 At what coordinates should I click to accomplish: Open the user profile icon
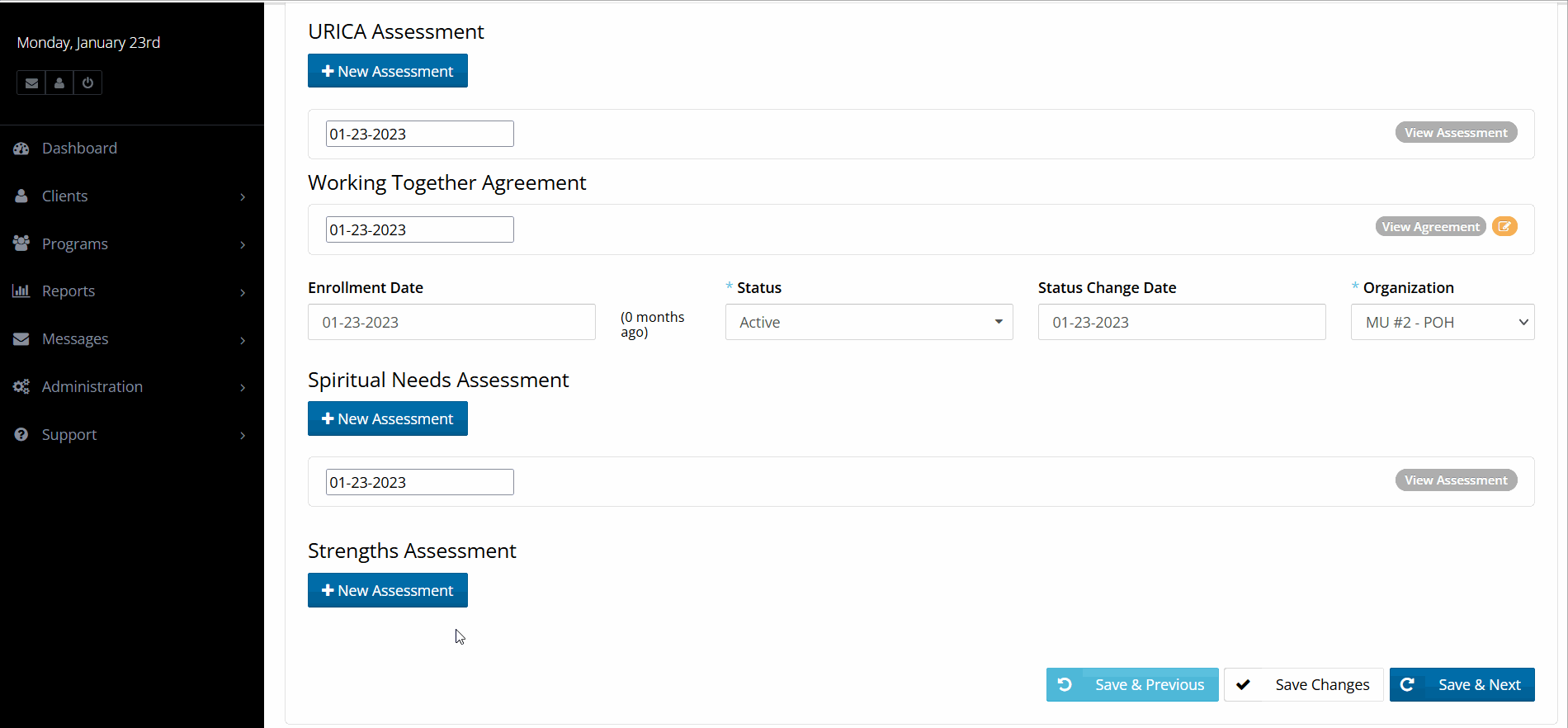coord(59,83)
